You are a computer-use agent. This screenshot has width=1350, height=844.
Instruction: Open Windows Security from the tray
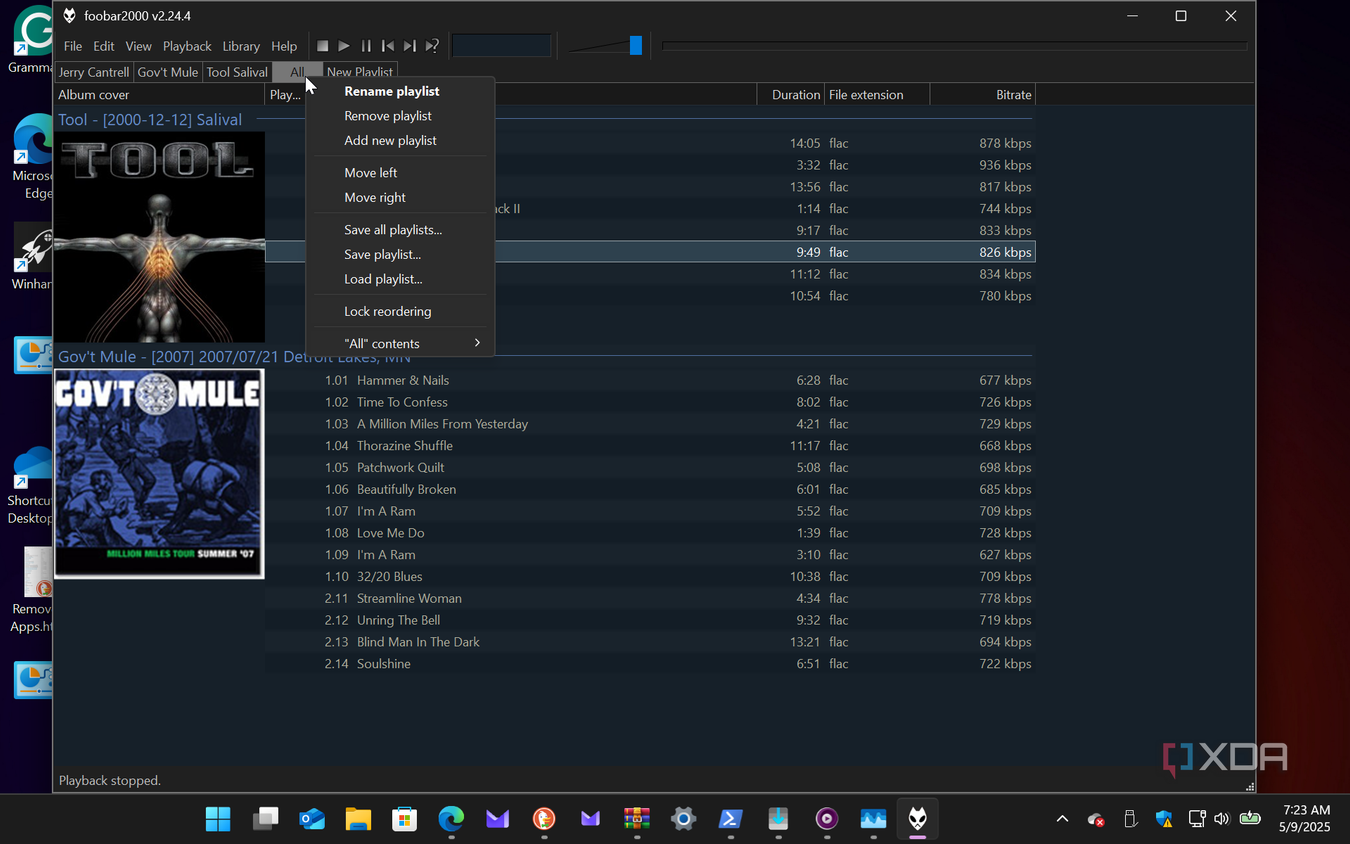pos(1164,819)
